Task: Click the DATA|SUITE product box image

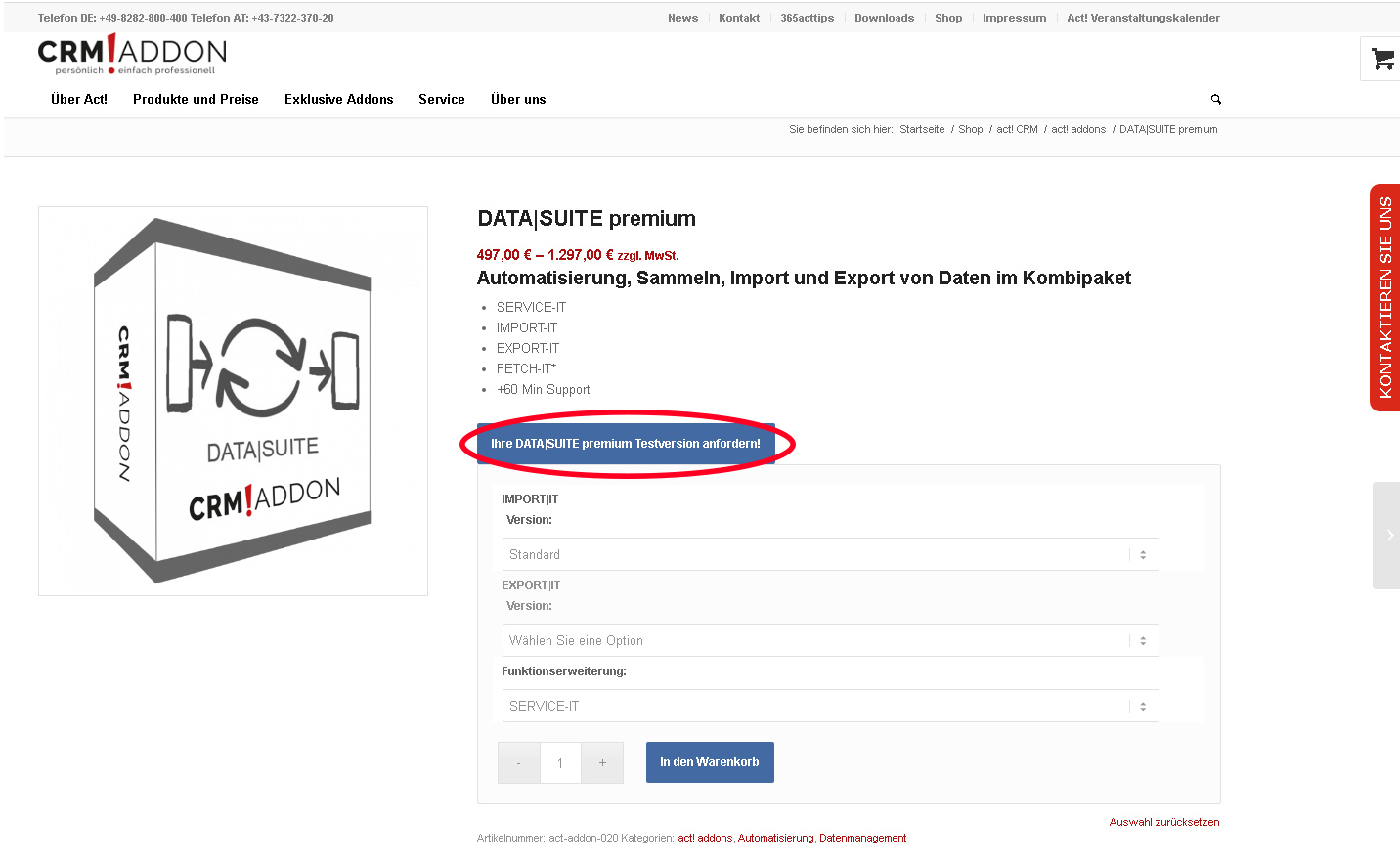Action: pos(233,401)
